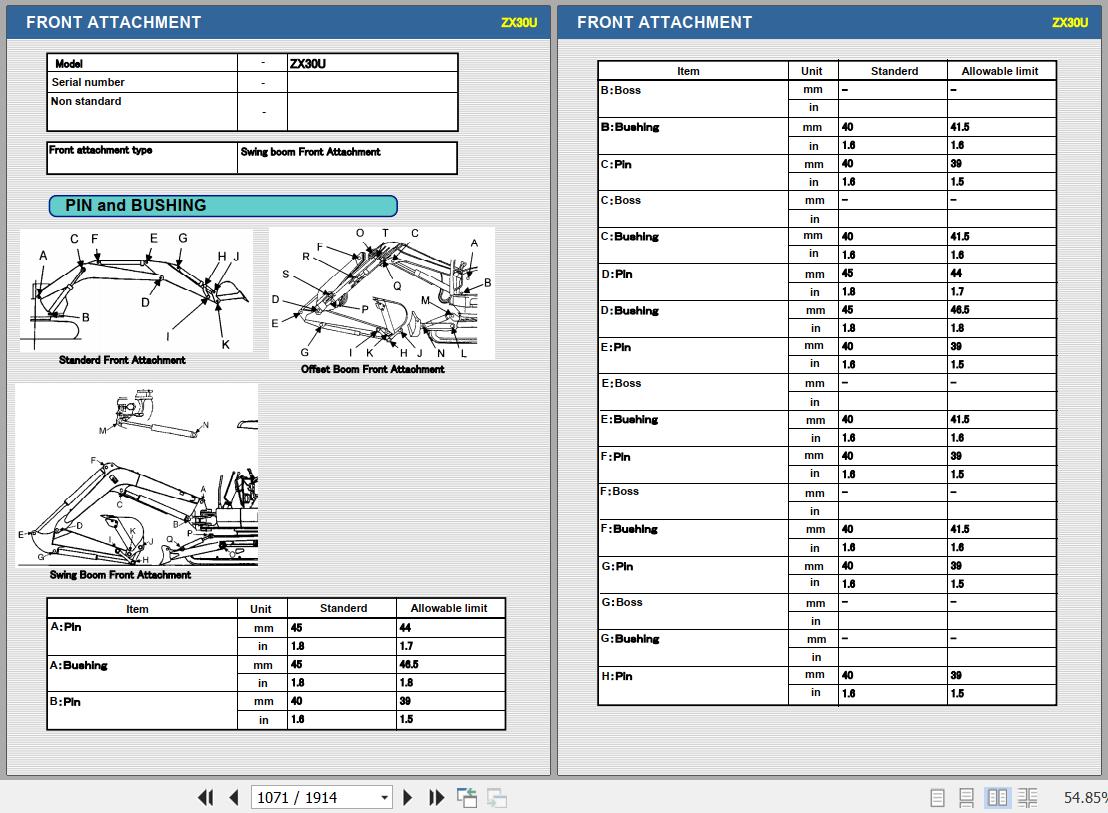
Task: Click the D:Pin allowable limit 44 value
Action: (x=956, y=273)
